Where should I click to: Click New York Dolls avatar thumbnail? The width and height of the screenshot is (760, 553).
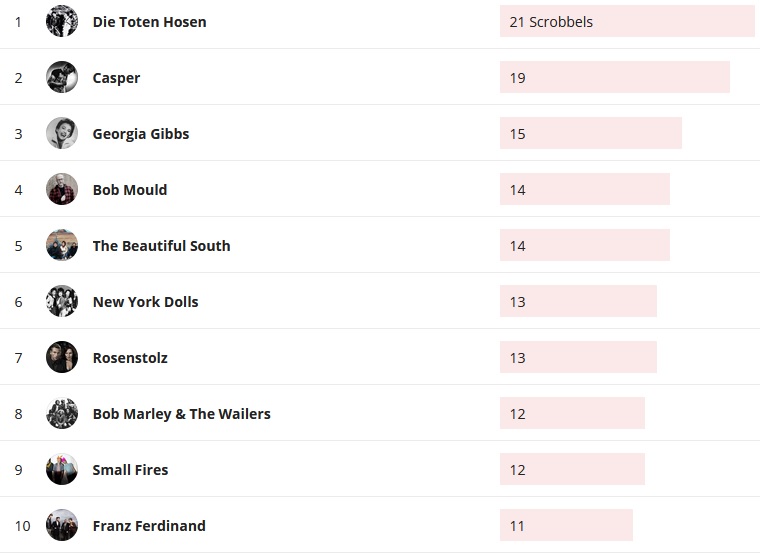(x=62, y=301)
